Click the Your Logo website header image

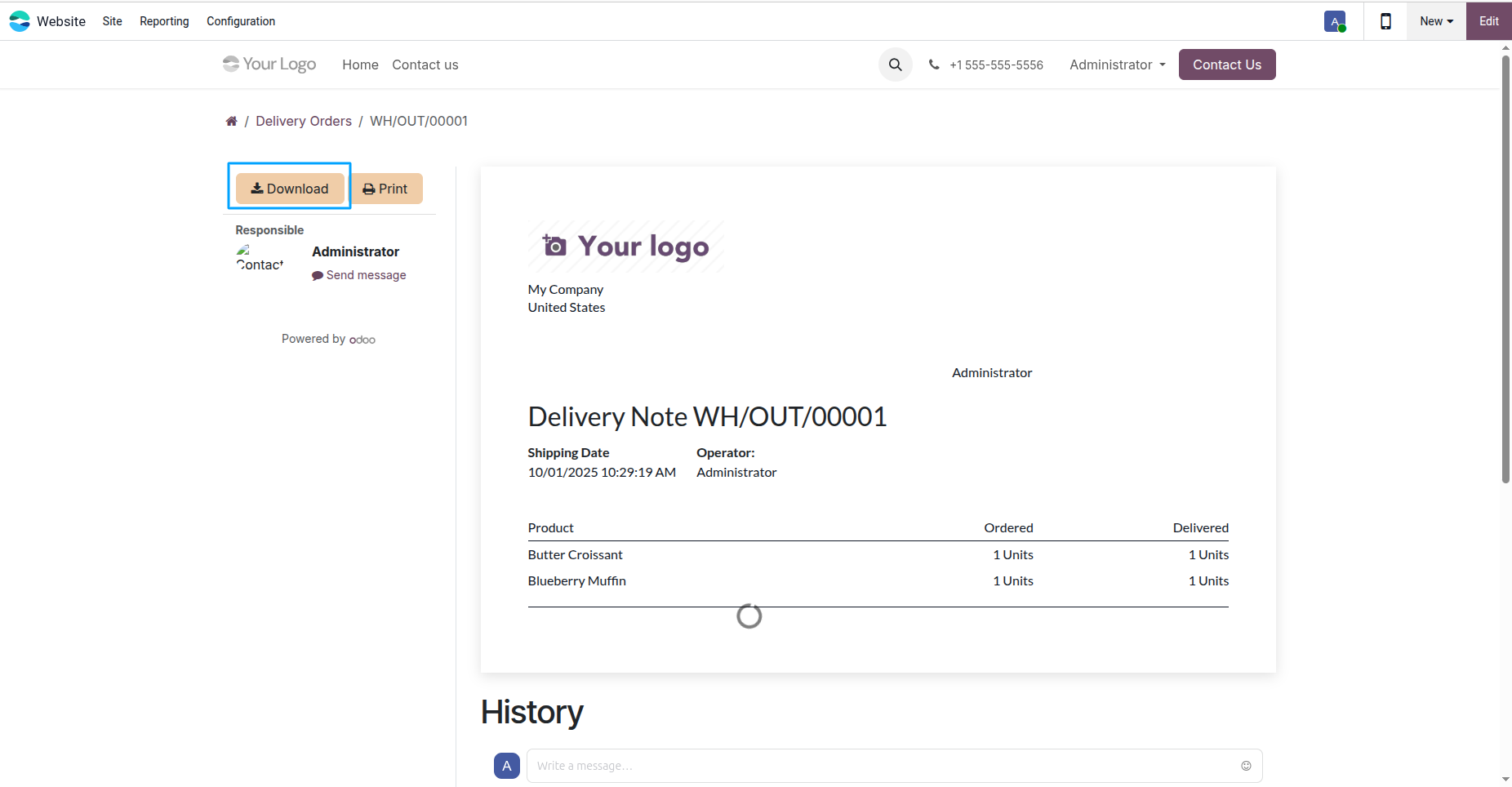pyautogui.click(x=269, y=64)
